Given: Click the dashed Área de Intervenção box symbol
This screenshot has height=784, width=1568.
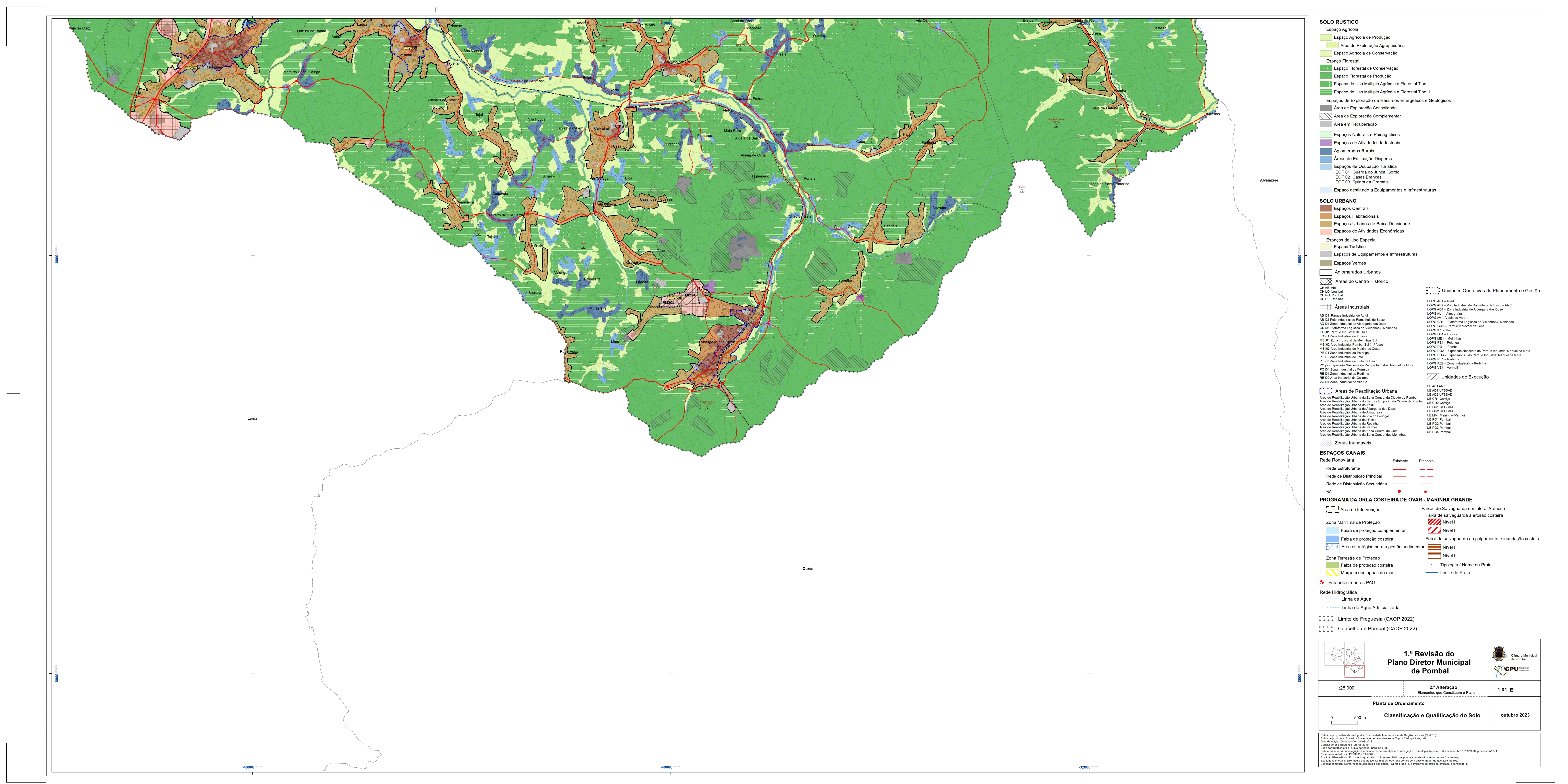Looking at the screenshot, I should (x=1332, y=509).
